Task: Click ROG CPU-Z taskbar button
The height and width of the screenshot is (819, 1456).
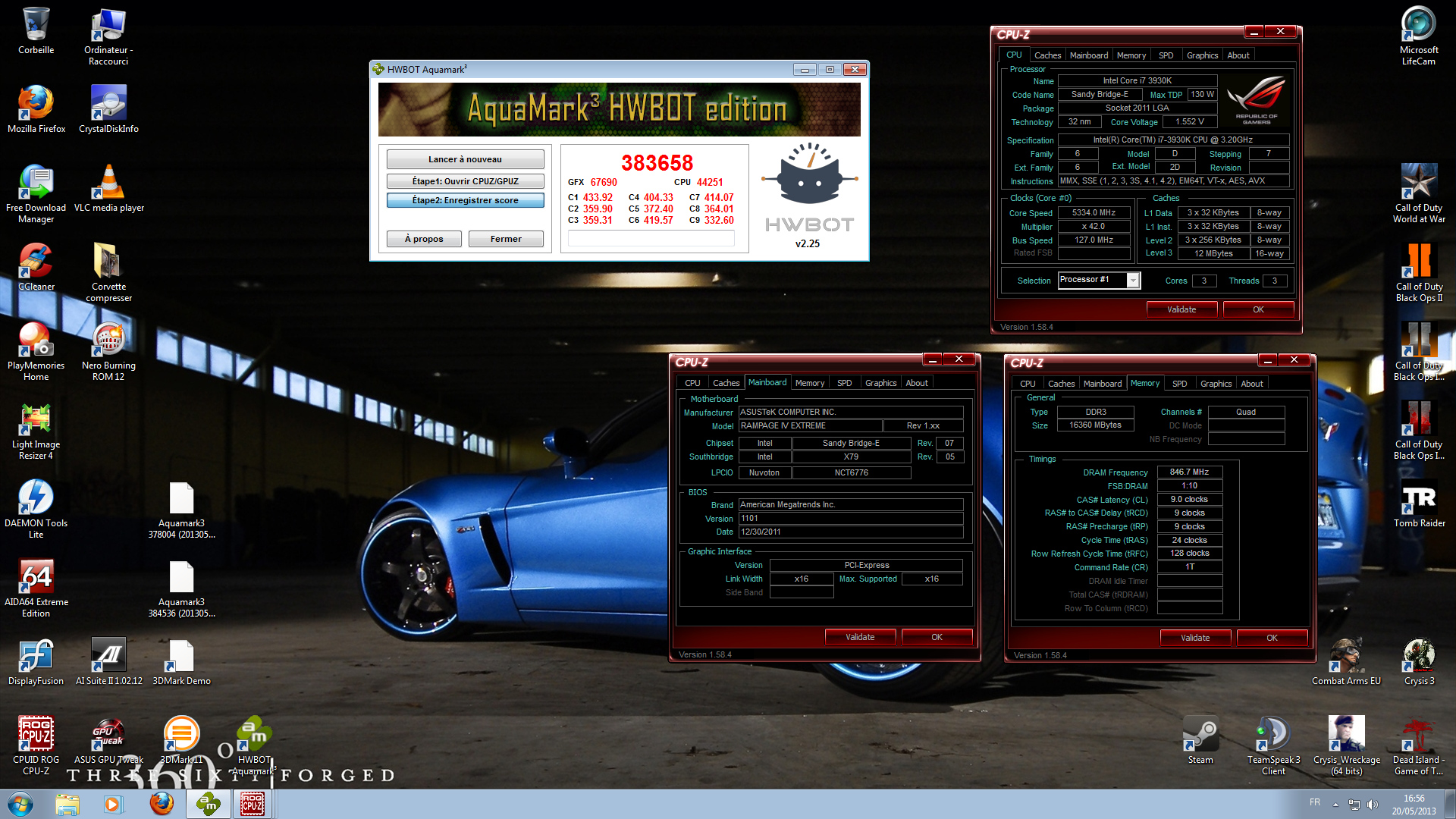Action: tap(253, 804)
